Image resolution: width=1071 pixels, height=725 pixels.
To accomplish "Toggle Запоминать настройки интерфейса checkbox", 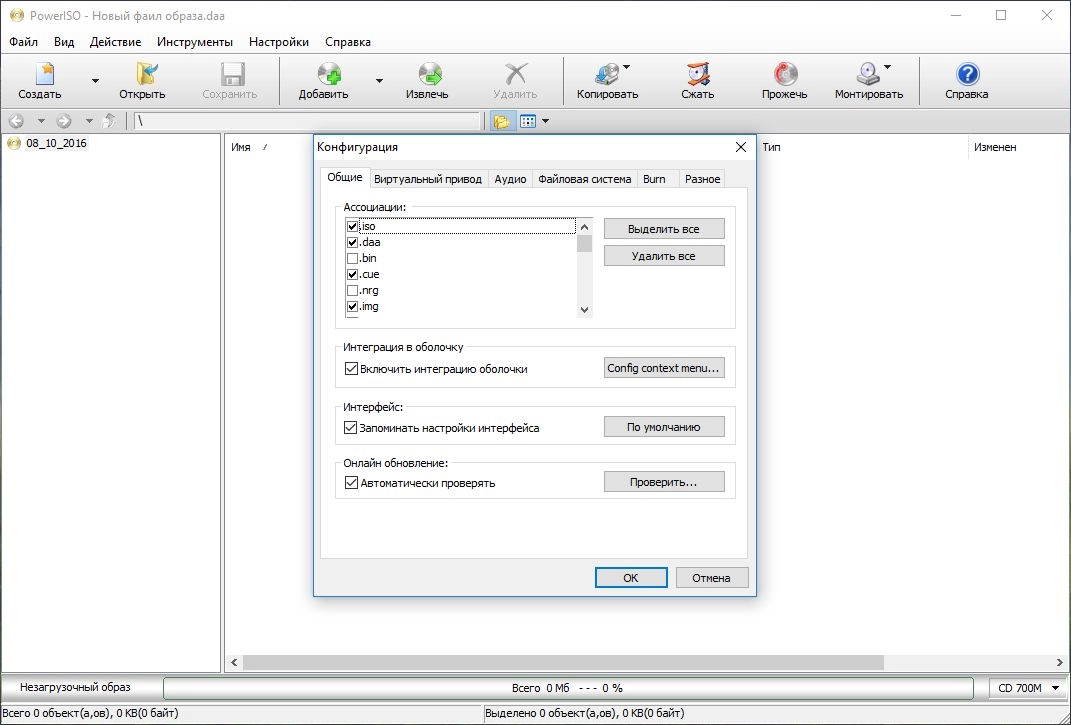I will [351, 428].
